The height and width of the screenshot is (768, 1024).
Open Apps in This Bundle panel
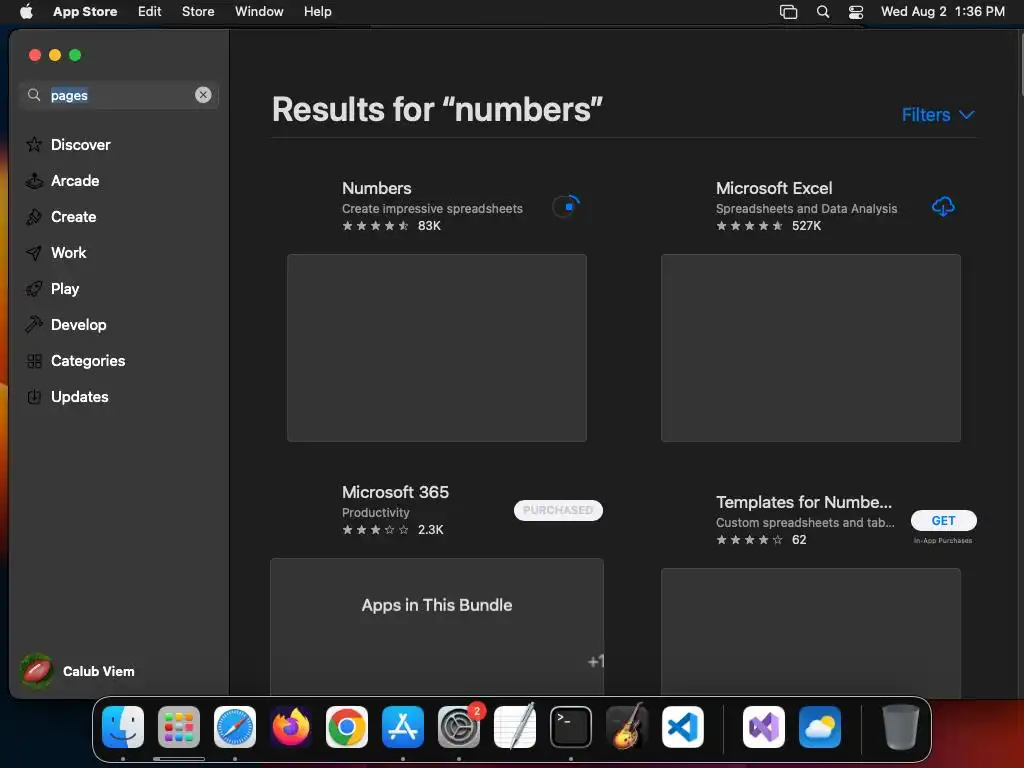click(x=437, y=627)
